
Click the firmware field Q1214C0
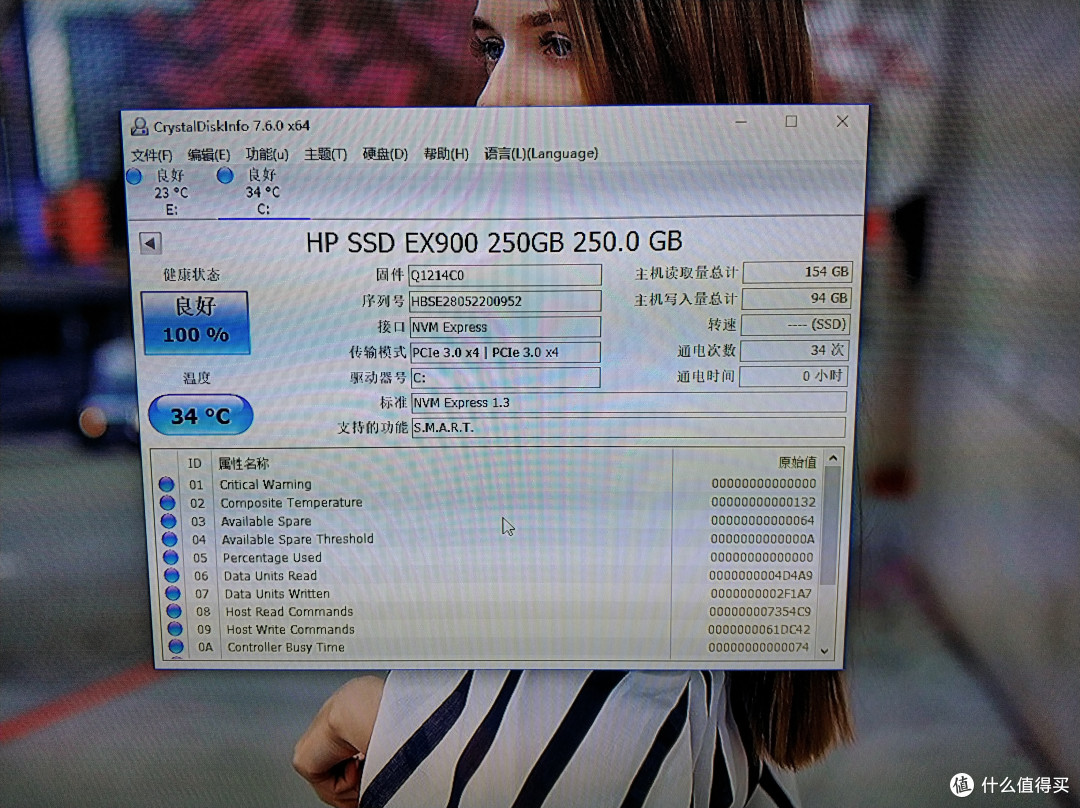coord(505,275)
